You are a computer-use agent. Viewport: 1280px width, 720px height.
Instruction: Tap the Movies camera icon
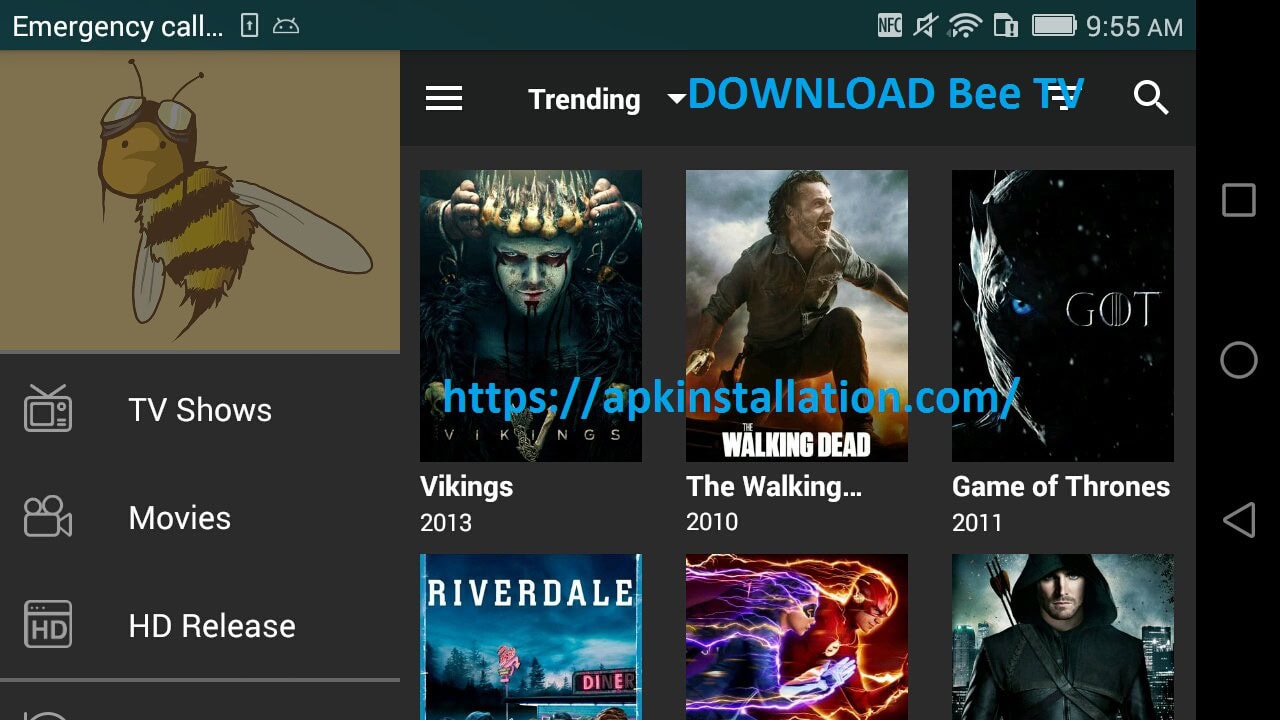(48, 517)
